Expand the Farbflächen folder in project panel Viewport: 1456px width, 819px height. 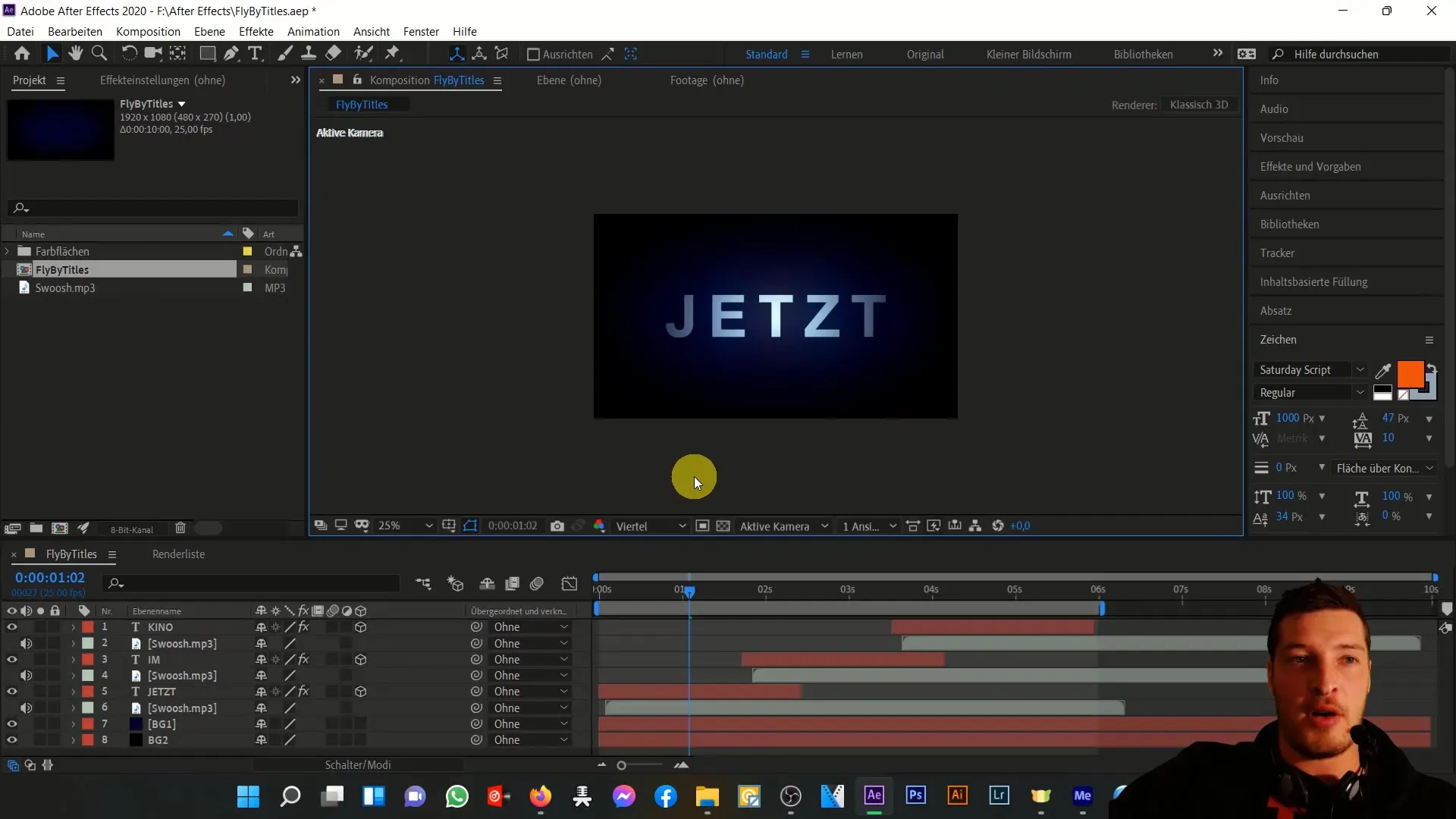click(7, 251)
